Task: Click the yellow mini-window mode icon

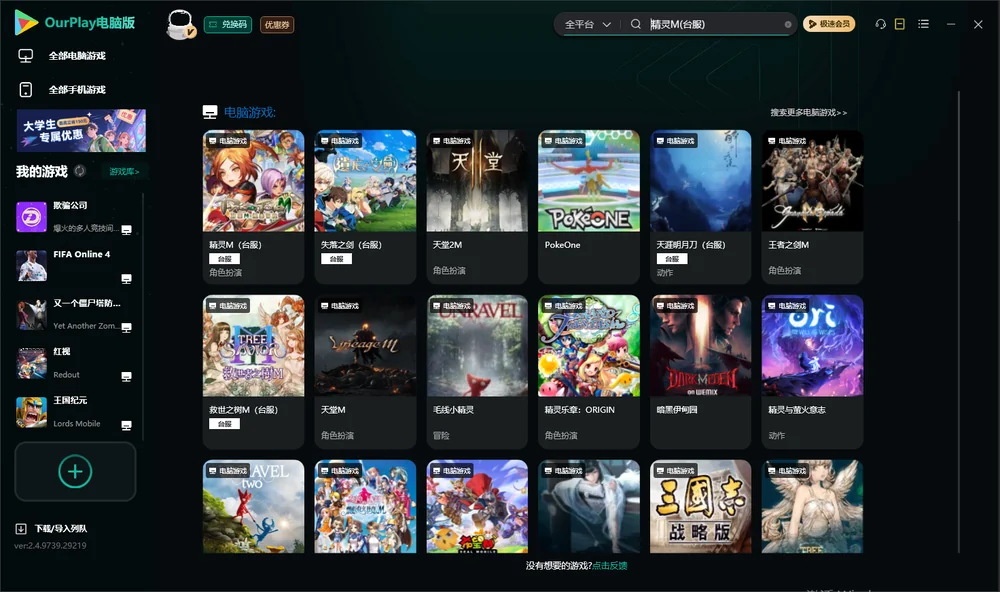Action: tap(900, 24)
